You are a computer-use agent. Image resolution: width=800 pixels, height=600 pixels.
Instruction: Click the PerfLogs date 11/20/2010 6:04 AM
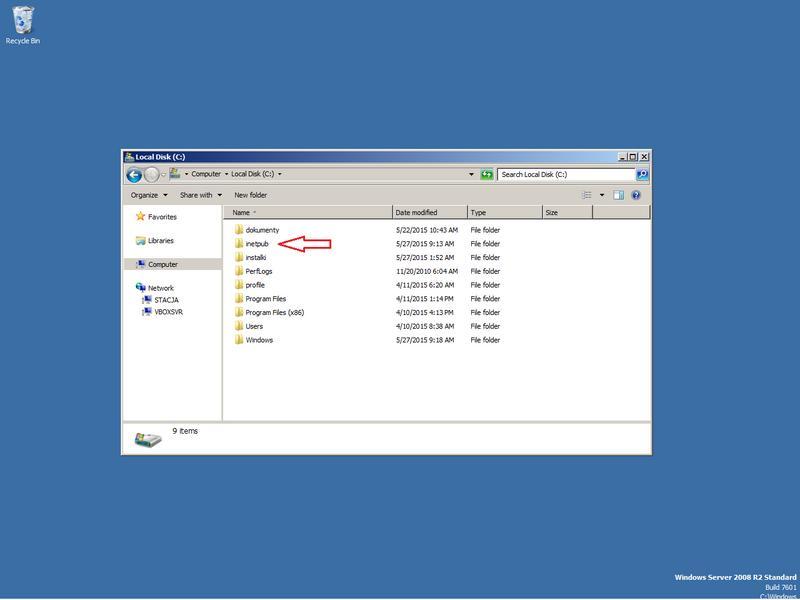click(427, 271)
